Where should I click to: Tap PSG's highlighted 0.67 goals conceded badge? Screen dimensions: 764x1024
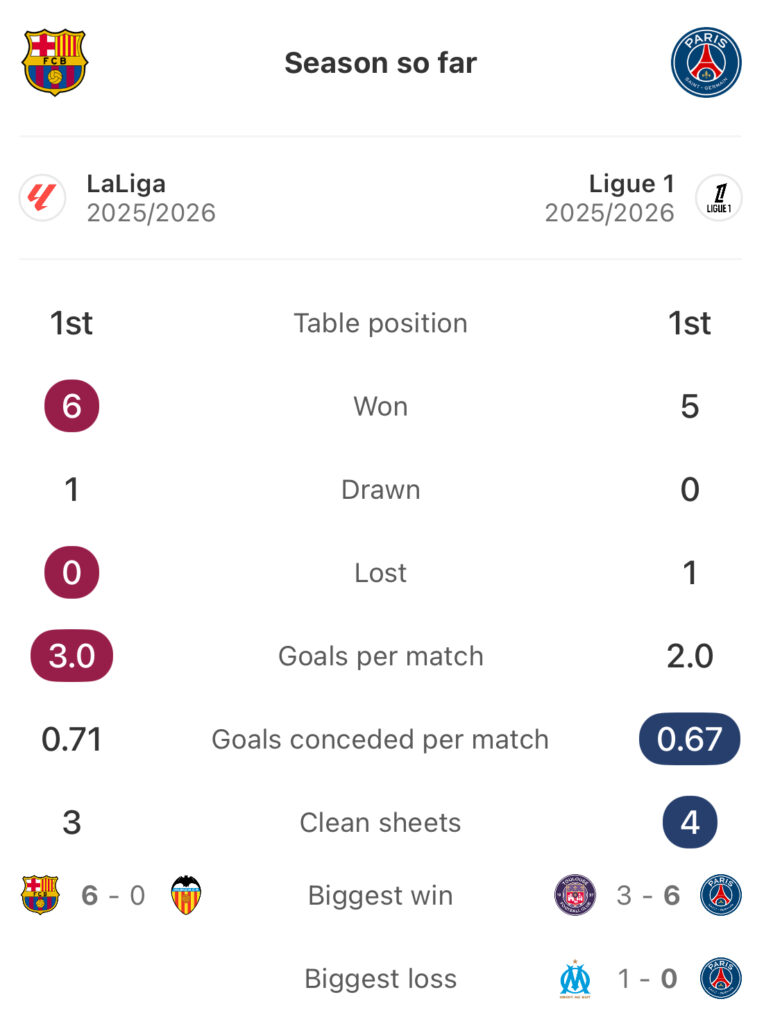coord(689,739)
